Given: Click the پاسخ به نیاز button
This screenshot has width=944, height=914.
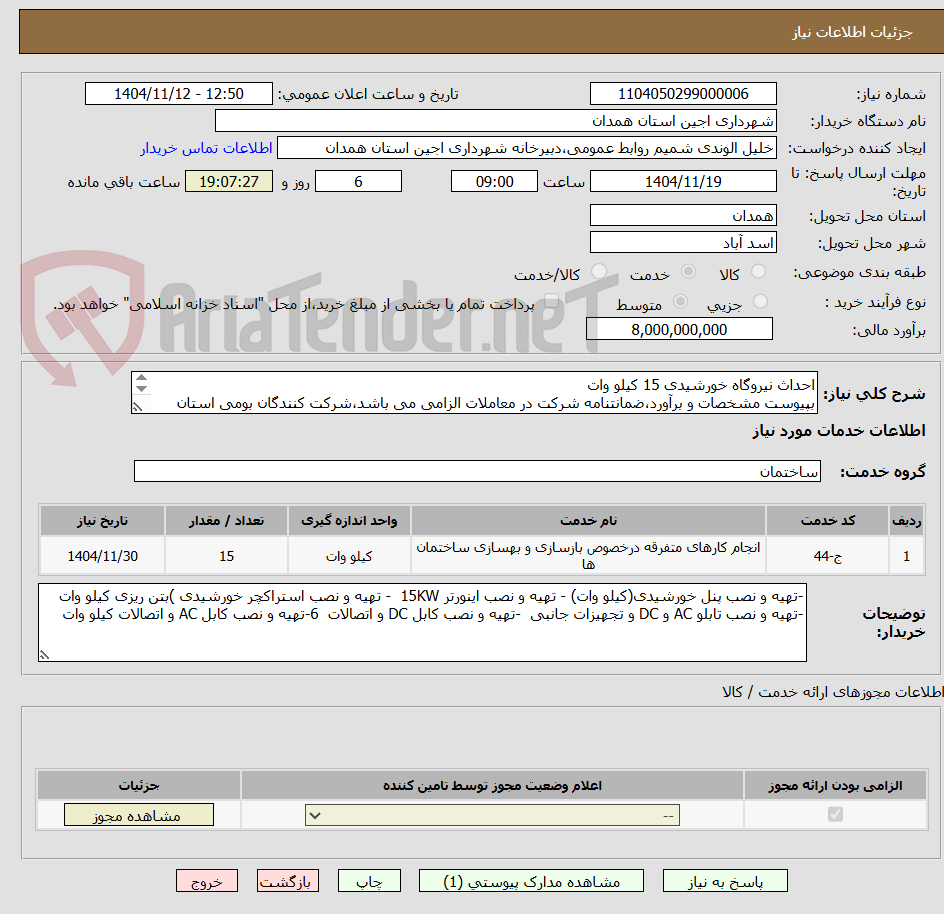Looking at the screenshot, I should 725,881.
